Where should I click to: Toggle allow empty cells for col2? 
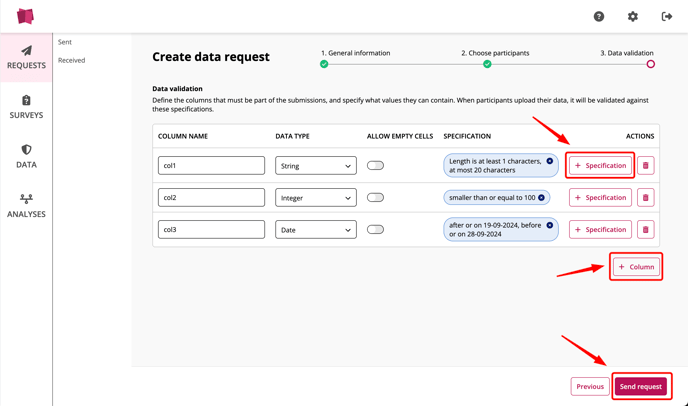tap(375, 198)
